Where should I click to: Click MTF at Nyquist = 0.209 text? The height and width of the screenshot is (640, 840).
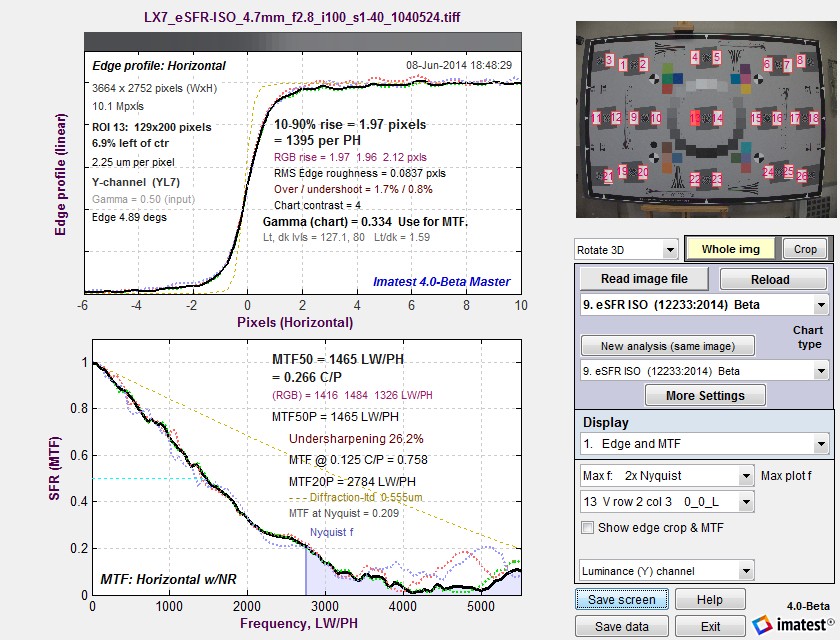click(344, 513)
